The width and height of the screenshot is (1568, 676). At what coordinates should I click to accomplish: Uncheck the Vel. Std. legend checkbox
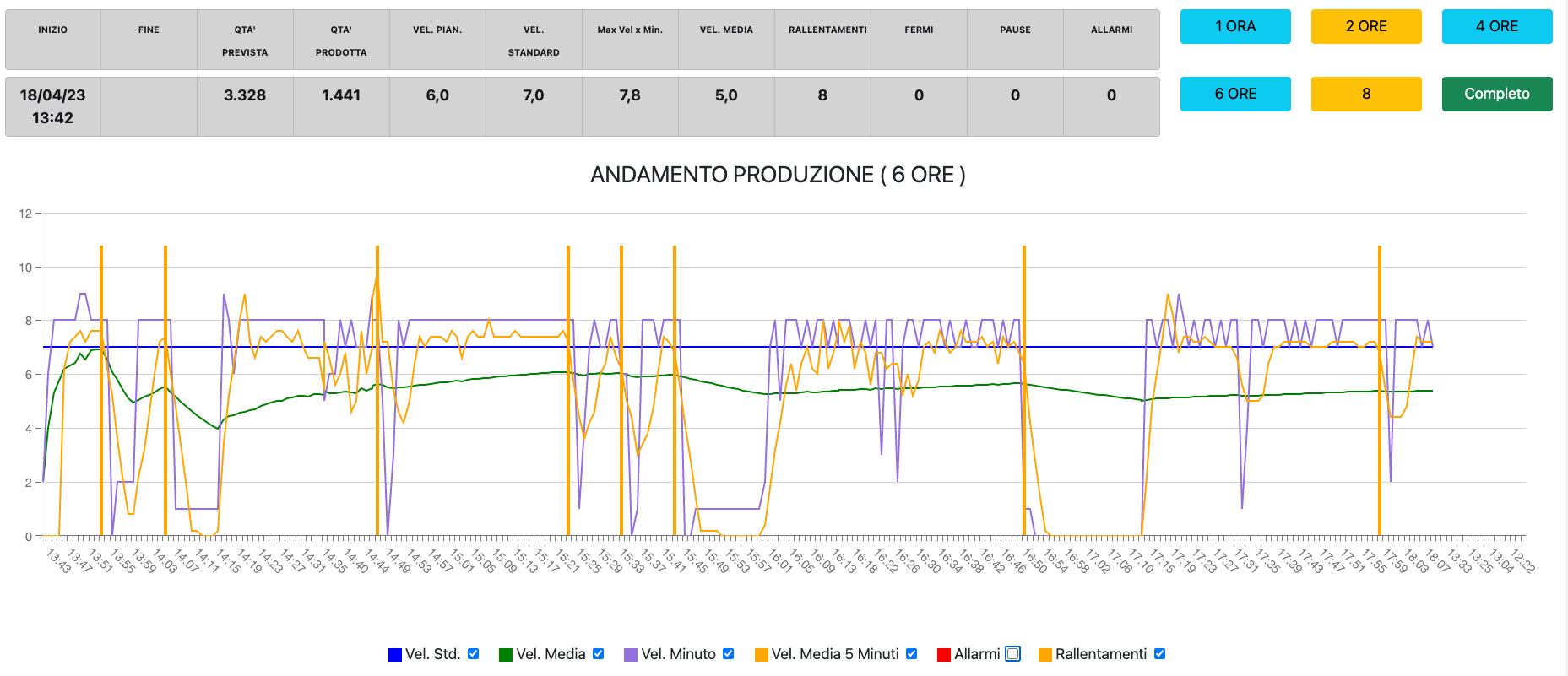pyautogui.click(x=474, y=653)
